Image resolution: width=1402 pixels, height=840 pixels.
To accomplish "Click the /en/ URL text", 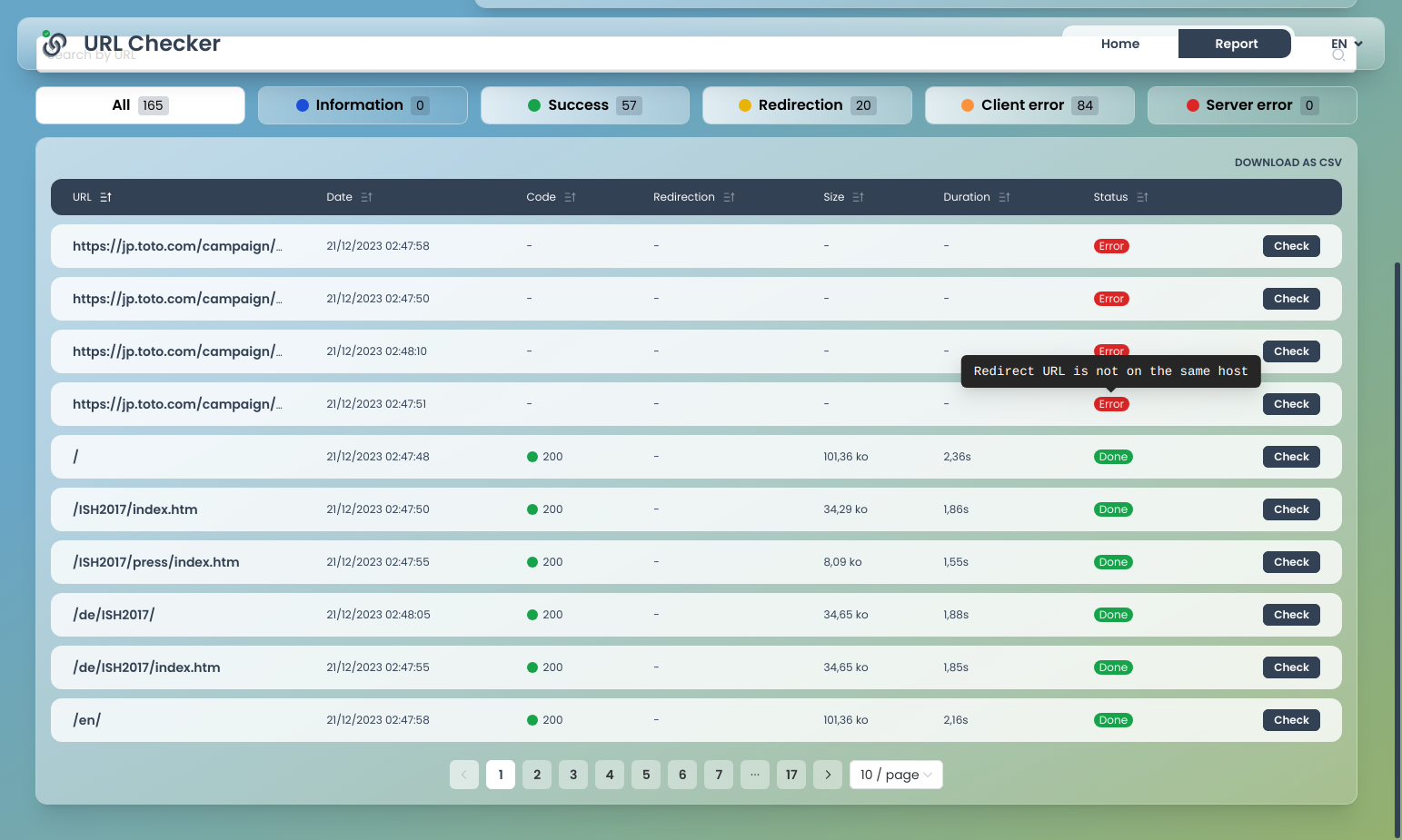I will (x=86, y=720).
